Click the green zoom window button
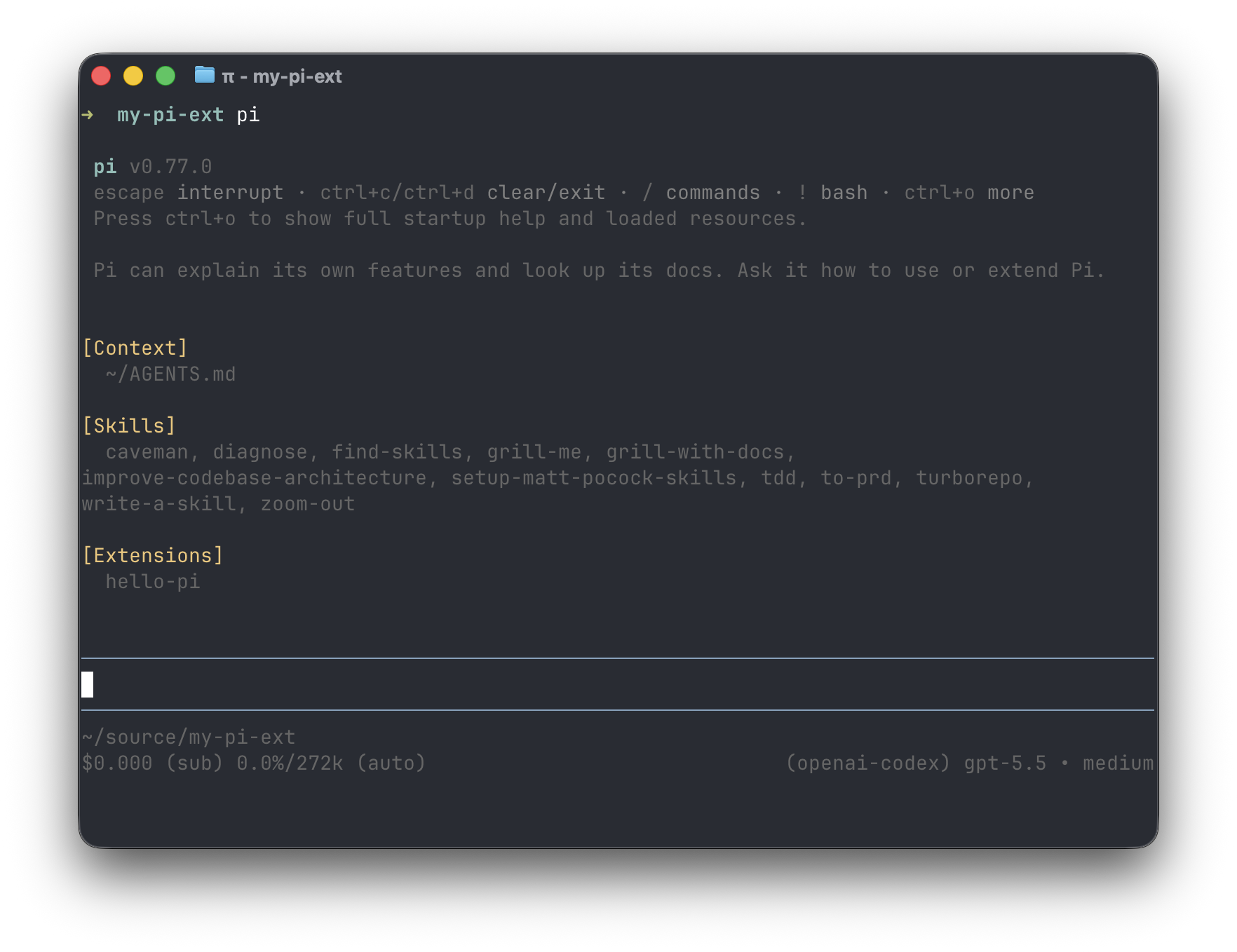This screenshot has height=952, width=1237. pyautogui.click(x=165, y=76)
